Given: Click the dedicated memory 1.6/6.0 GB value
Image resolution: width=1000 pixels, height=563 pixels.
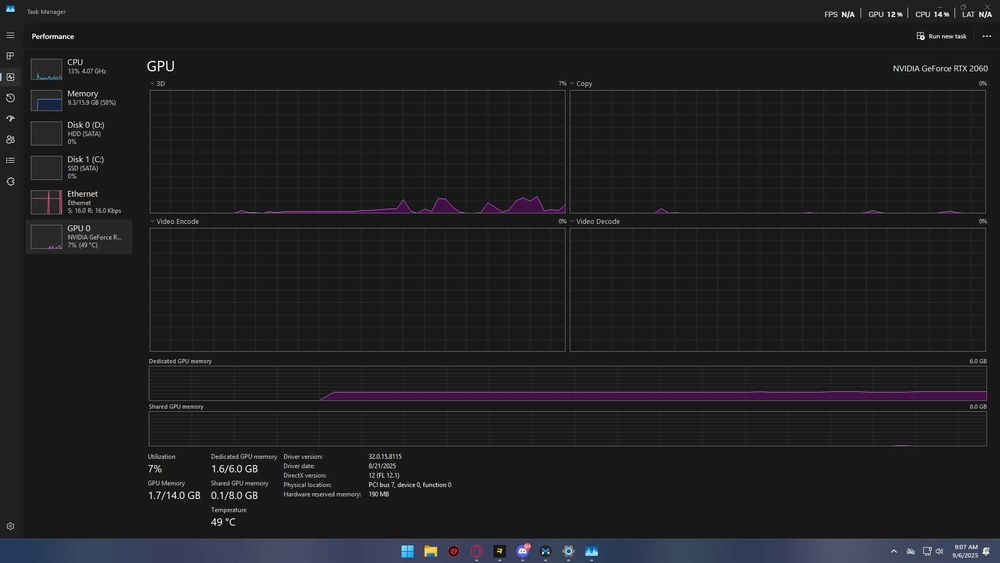Looking at the screenshot, I should (x=235, y=469).
